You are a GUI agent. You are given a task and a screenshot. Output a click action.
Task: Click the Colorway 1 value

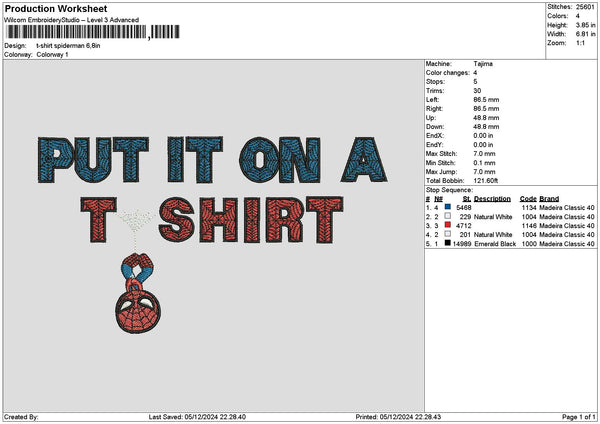click(x=52, y=54)
